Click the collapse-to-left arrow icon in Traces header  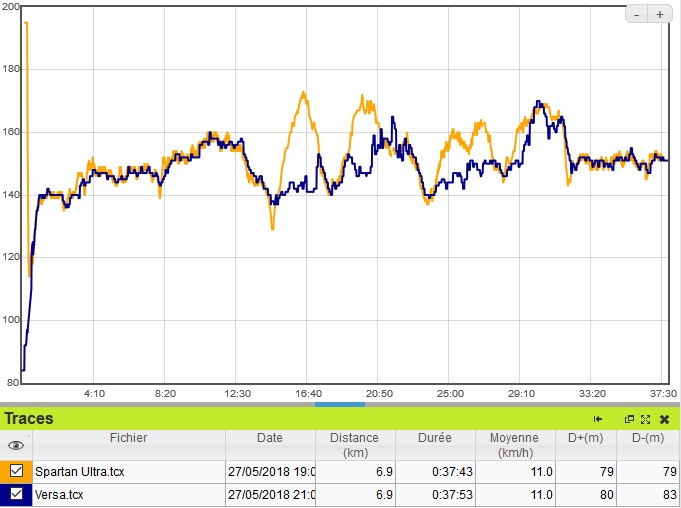[x=598, y=419]
